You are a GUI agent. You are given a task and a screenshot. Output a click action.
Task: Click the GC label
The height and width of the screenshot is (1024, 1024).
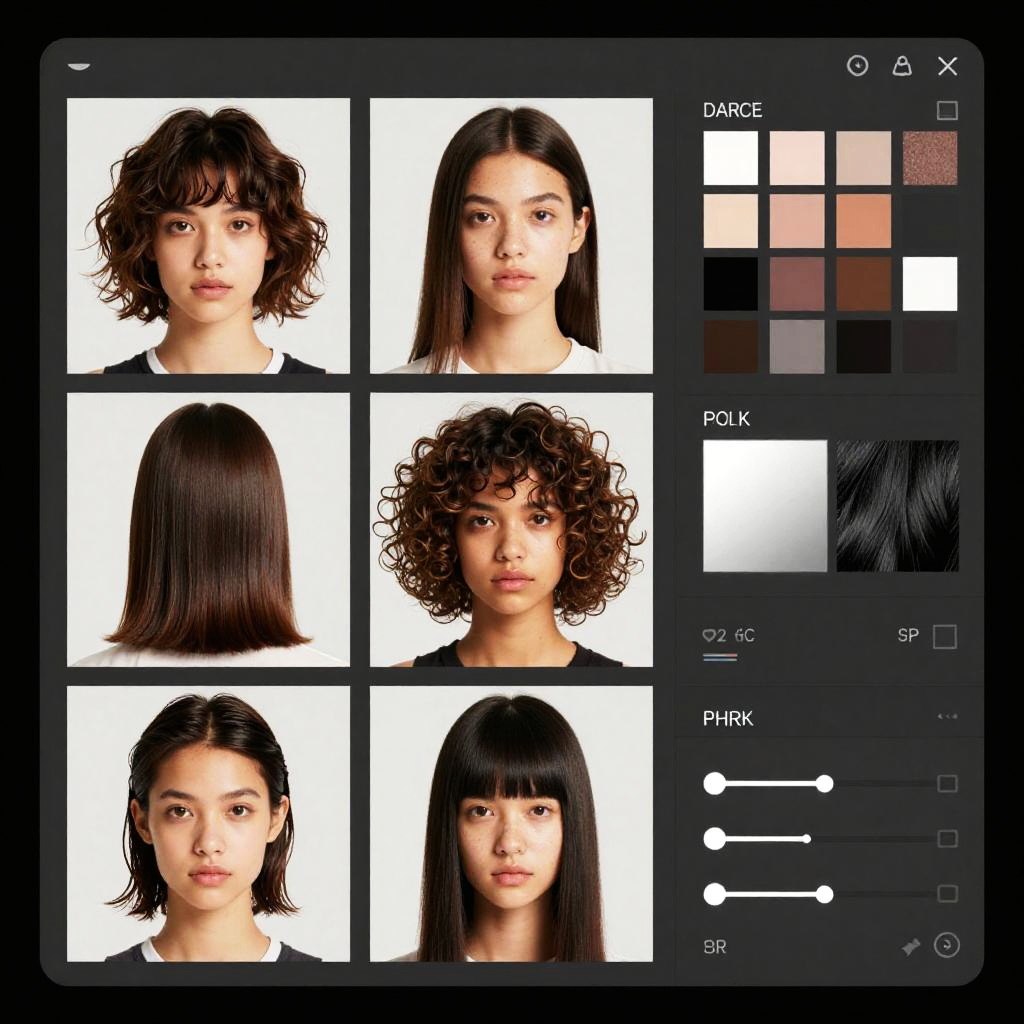coord(744,635)
